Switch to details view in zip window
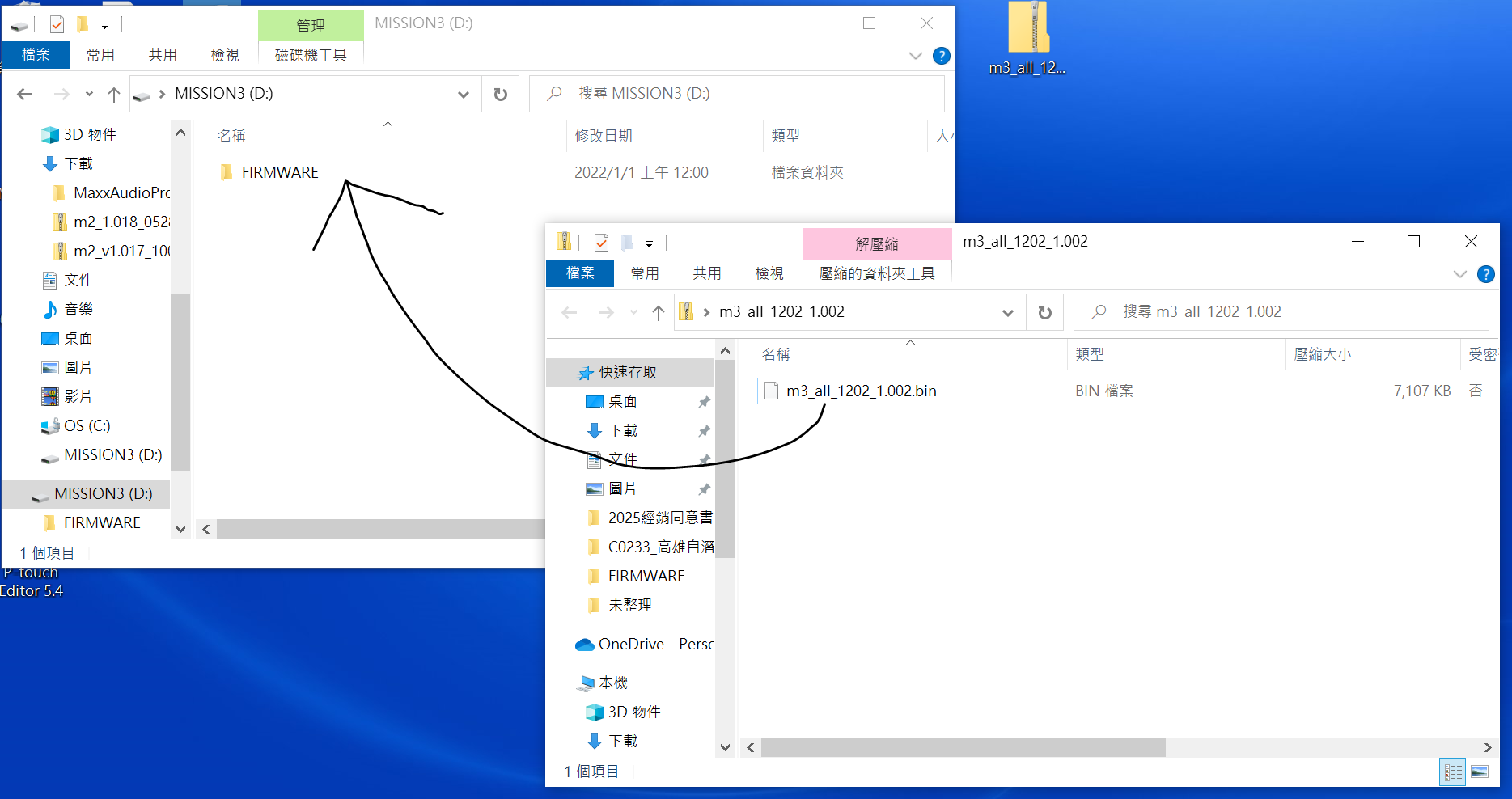1512x799 pixels. pyautogui.click(x=1453, y=772)
